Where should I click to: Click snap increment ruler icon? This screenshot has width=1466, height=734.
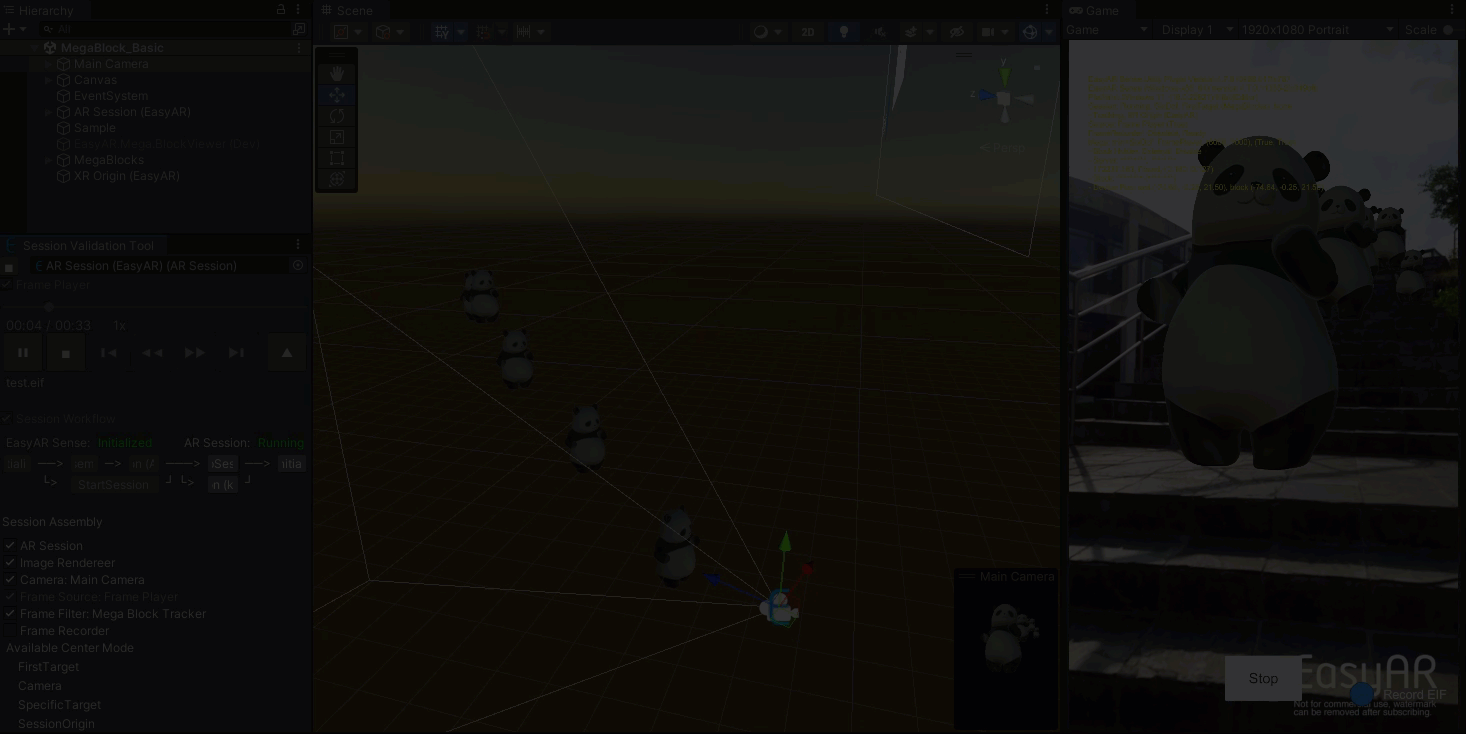524,32
